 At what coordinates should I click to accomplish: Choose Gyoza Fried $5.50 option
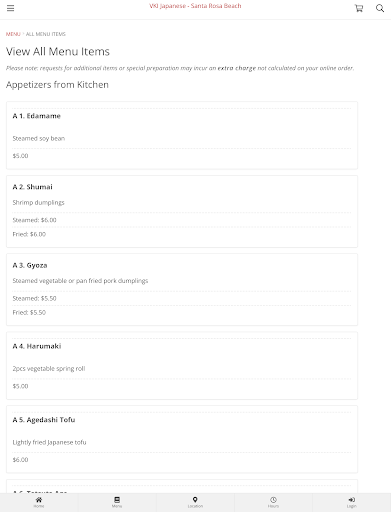pos(29,313)
